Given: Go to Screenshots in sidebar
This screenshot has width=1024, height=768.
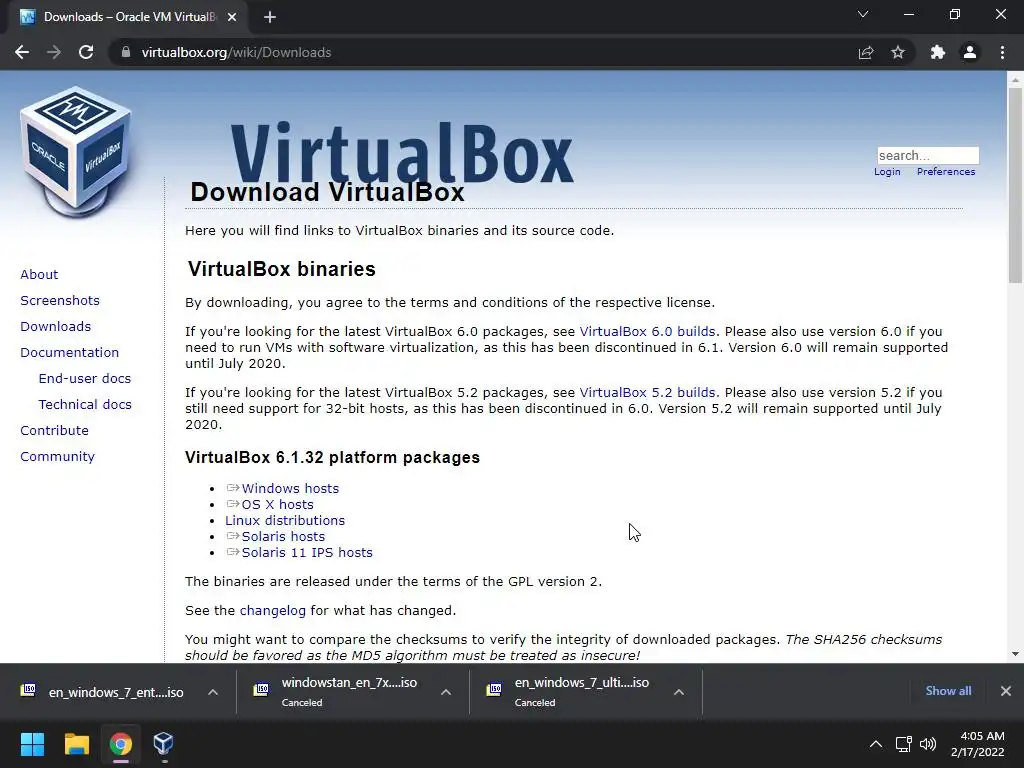Looking at the screenshot, I should (x=60, y=300).
